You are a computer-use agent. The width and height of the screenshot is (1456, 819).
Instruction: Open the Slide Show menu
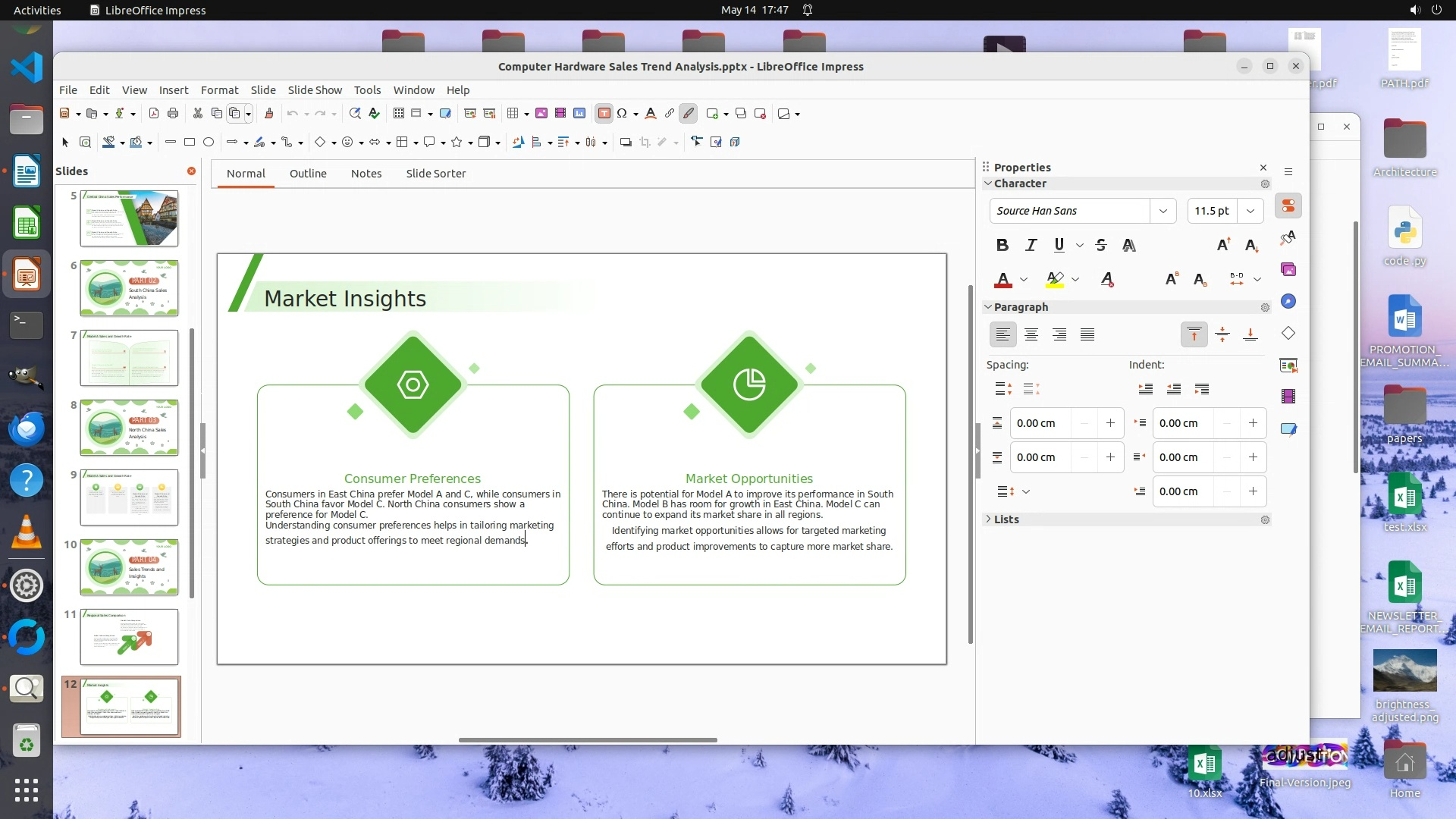tap(315, 89)
